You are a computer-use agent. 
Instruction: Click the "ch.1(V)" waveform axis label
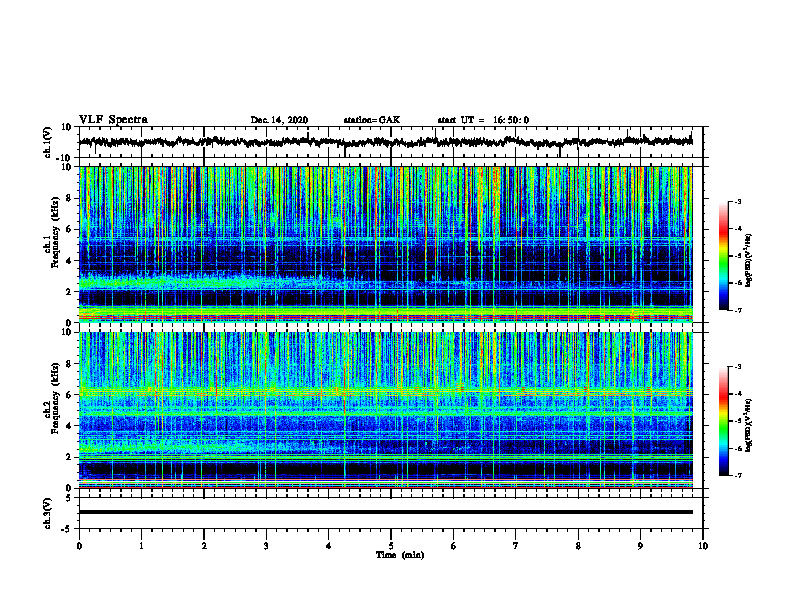click(x=48, y=142)
